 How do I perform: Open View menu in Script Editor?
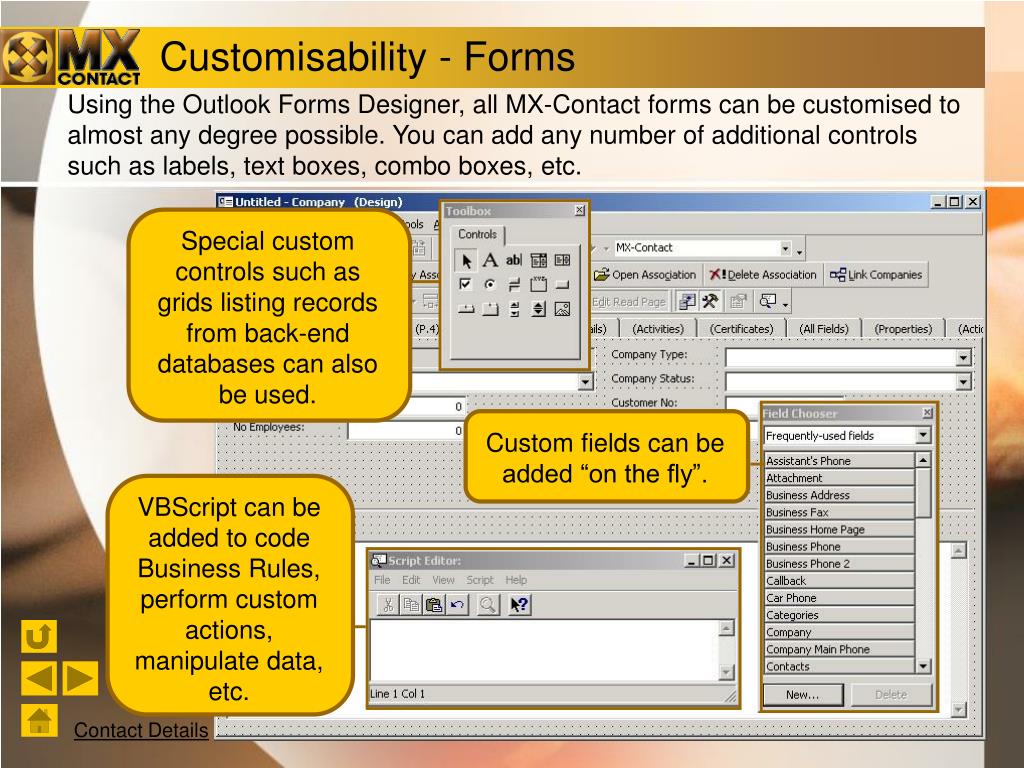[443, 580]
